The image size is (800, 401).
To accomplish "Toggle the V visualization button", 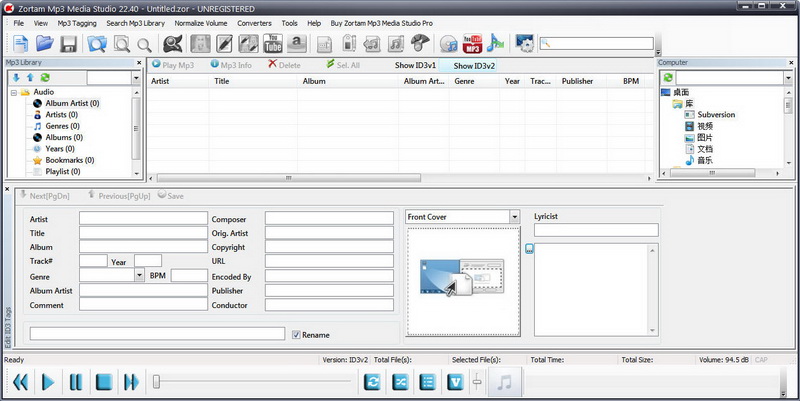I will coord(455,382).
